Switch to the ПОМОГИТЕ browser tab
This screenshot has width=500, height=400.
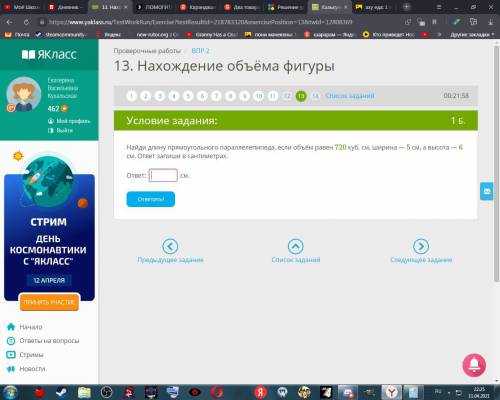[154, 7]
